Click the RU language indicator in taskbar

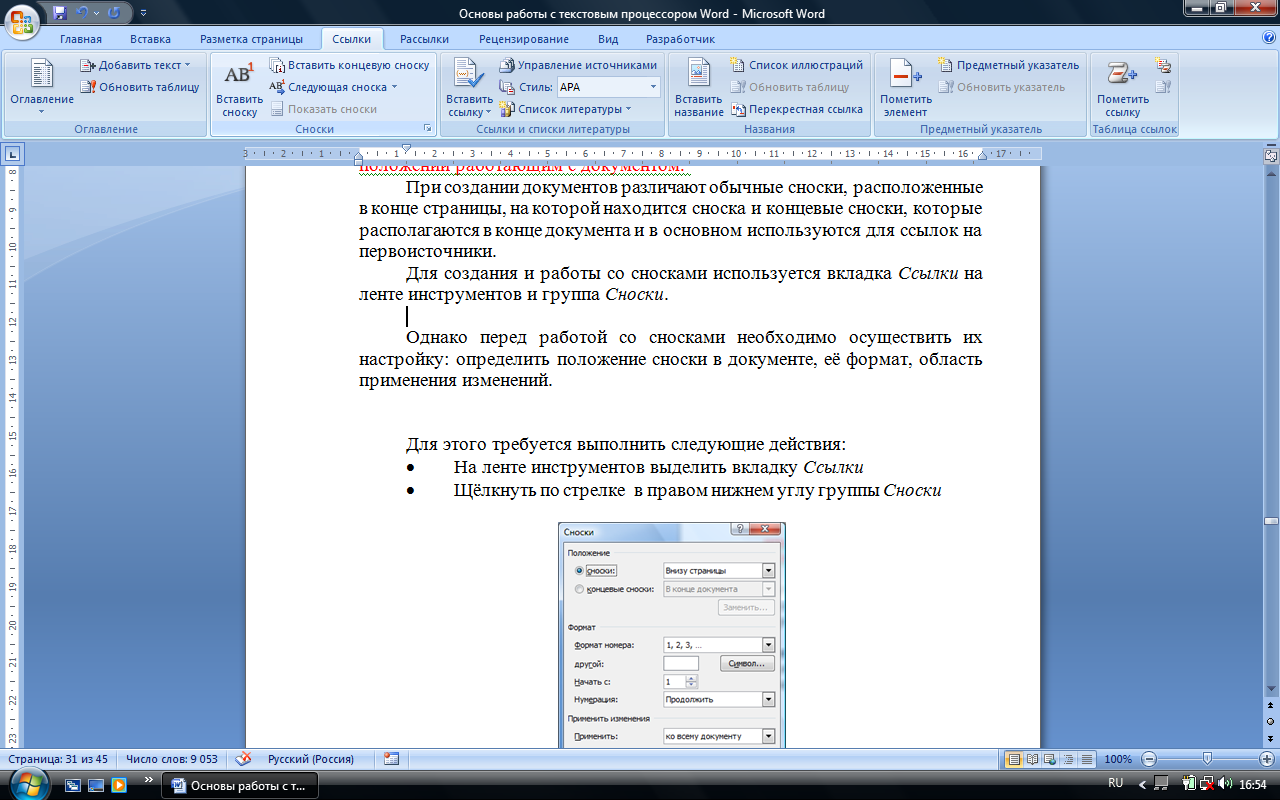coord(1116,782)
